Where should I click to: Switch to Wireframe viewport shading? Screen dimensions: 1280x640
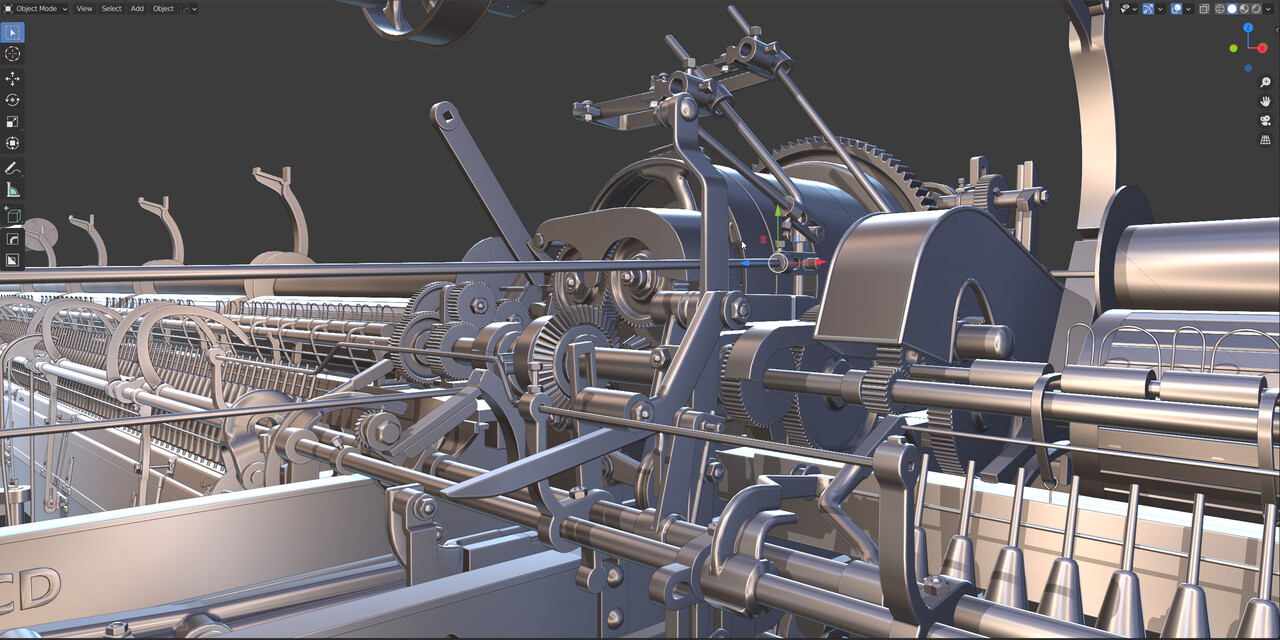tap(1220, 9)
